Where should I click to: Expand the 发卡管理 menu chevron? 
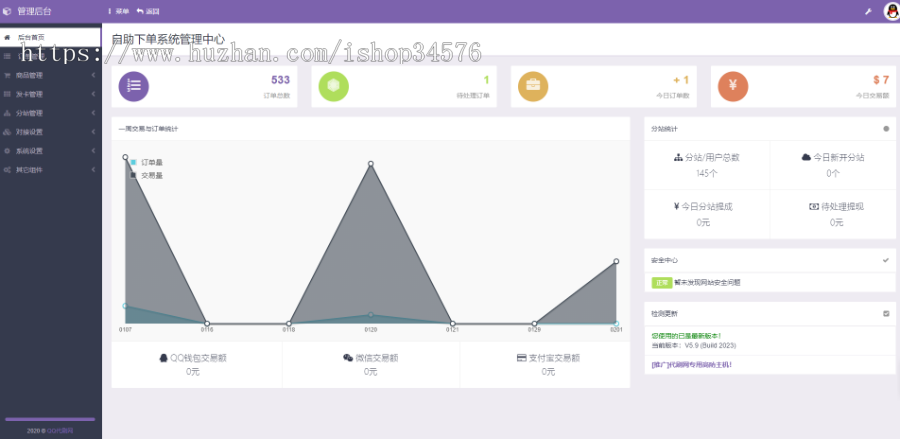coord(93,94)
